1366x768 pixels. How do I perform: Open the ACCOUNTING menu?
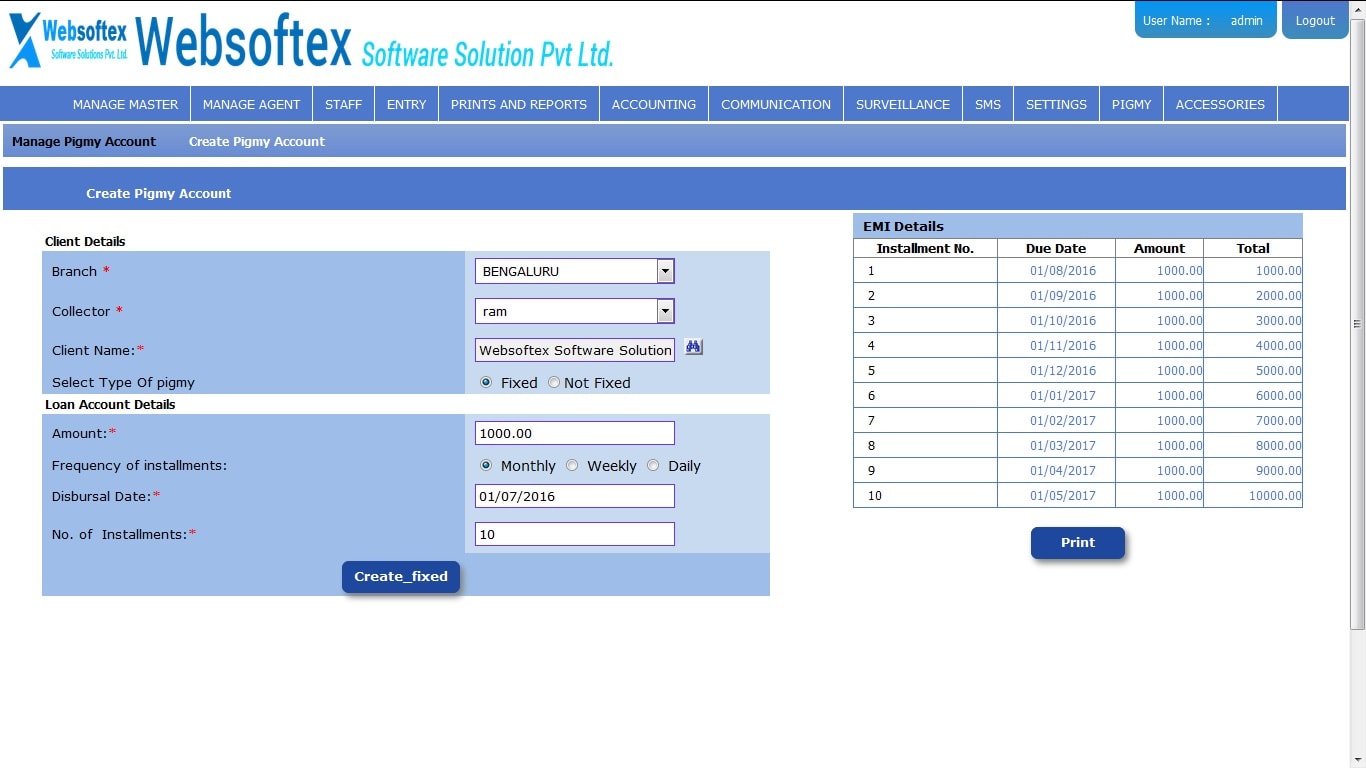pos(654,104)
